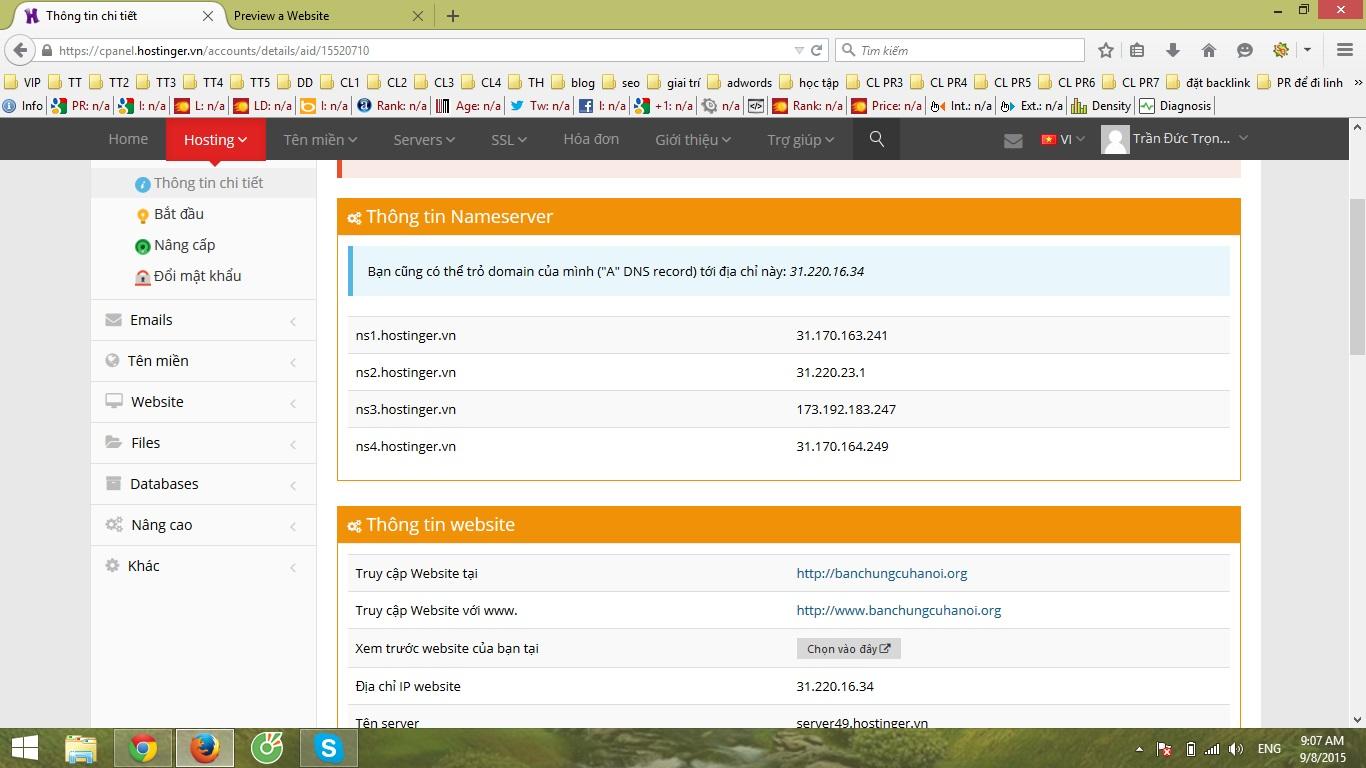The width and height of the screenshot is (1366, 768).
Task: Open the blog bookmarks folder
Action: pyautogui.click(x=573, y=82)
